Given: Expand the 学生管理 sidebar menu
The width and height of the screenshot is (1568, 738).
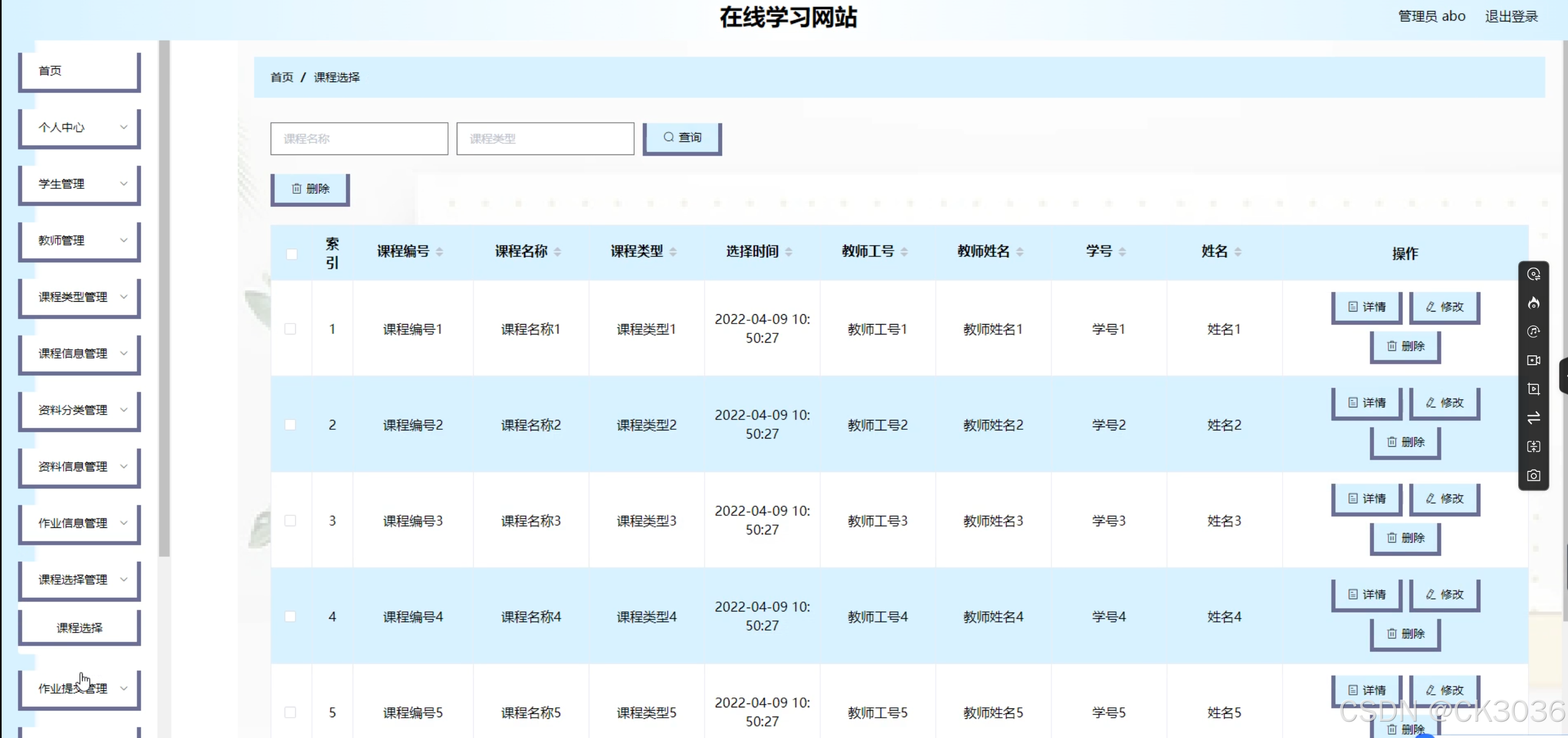Looking at the screenshot, I should [x=80, y=184].
